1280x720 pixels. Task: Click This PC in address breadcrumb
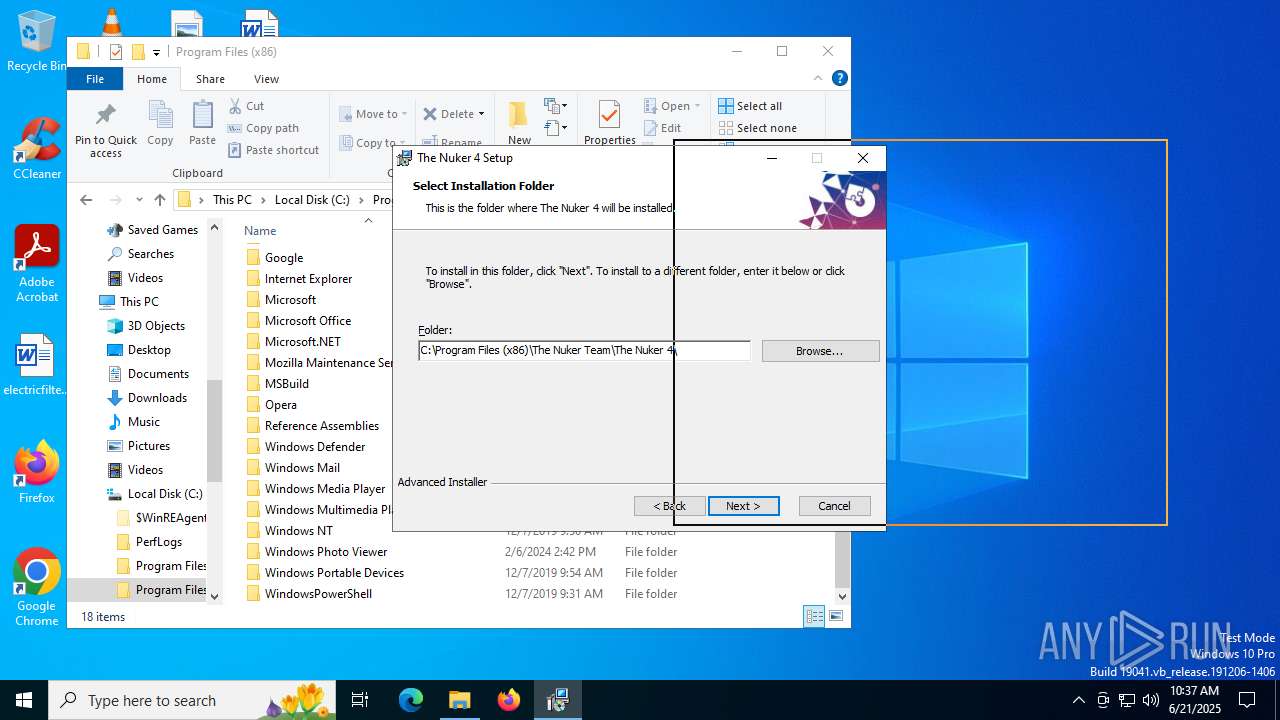(232, 200)
